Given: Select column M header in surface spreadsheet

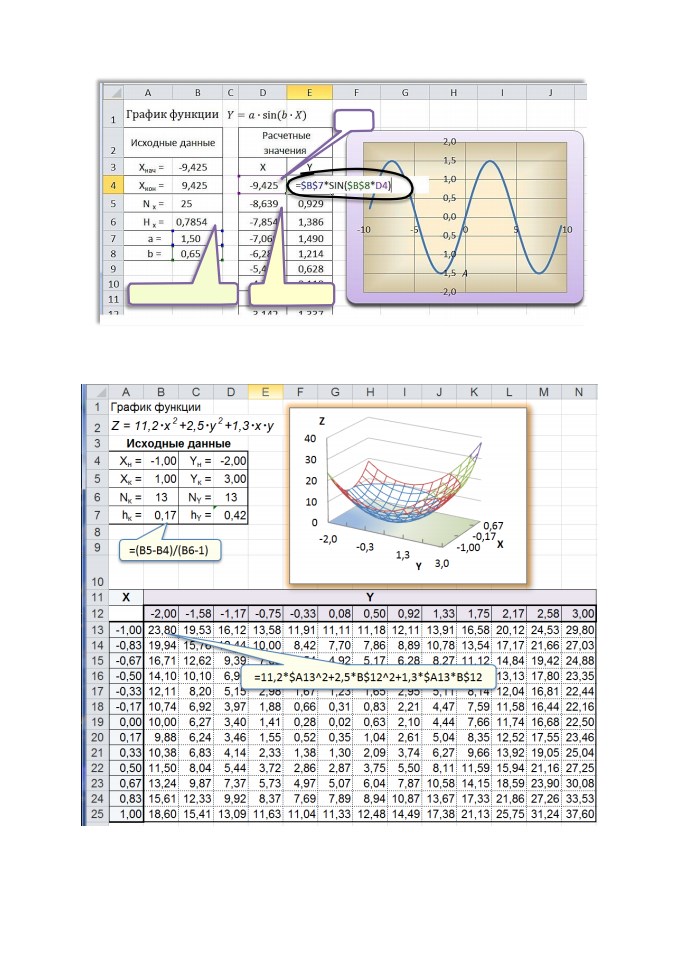Looking at the screenshot, I should 544,392.
